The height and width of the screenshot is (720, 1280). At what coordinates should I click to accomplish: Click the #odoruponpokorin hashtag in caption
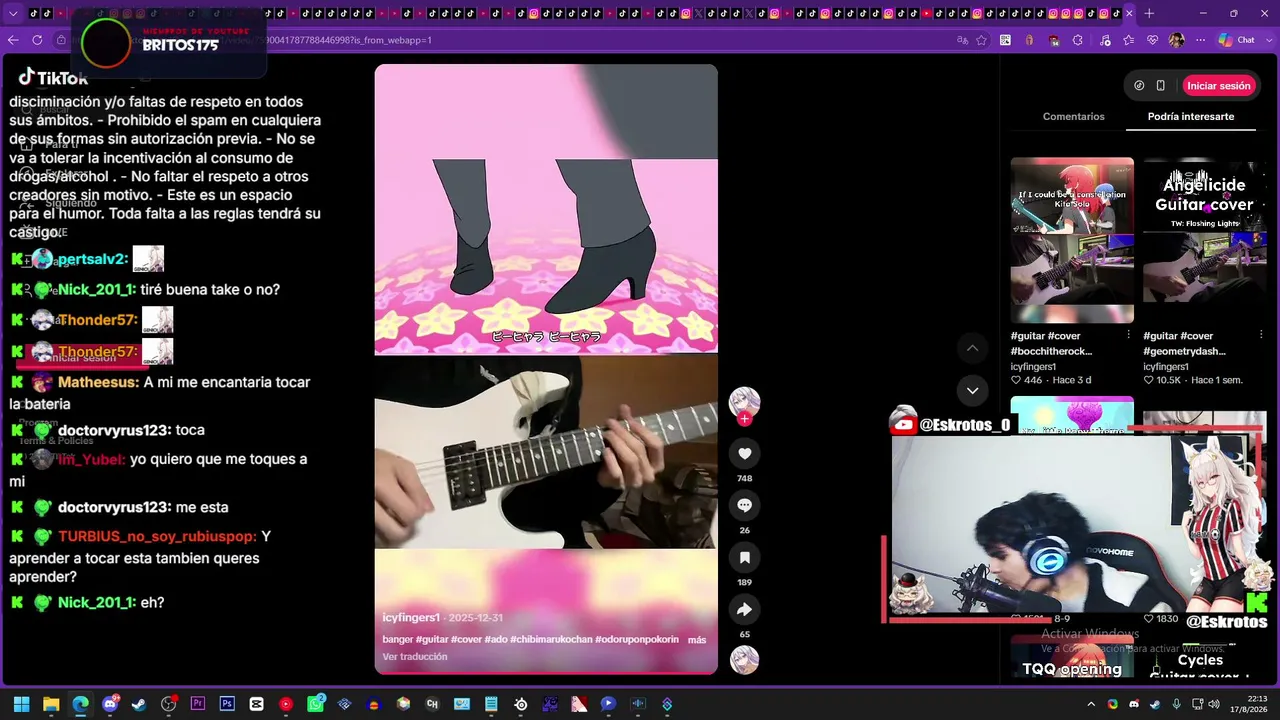coord(637,640)
